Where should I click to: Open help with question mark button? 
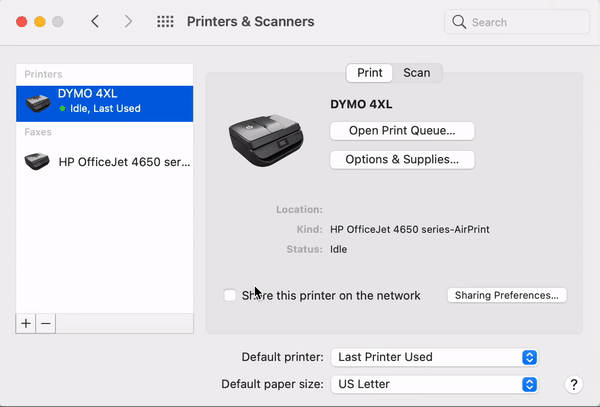[574, 384]
